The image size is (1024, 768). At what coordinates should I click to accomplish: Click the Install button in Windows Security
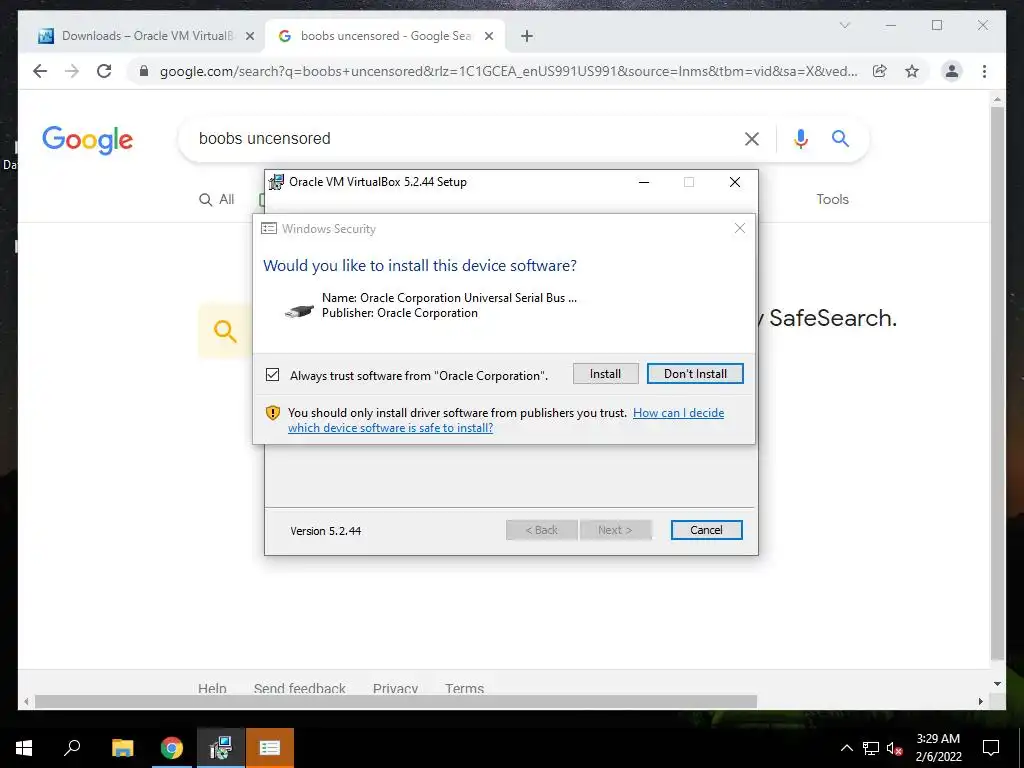point(605,374)
